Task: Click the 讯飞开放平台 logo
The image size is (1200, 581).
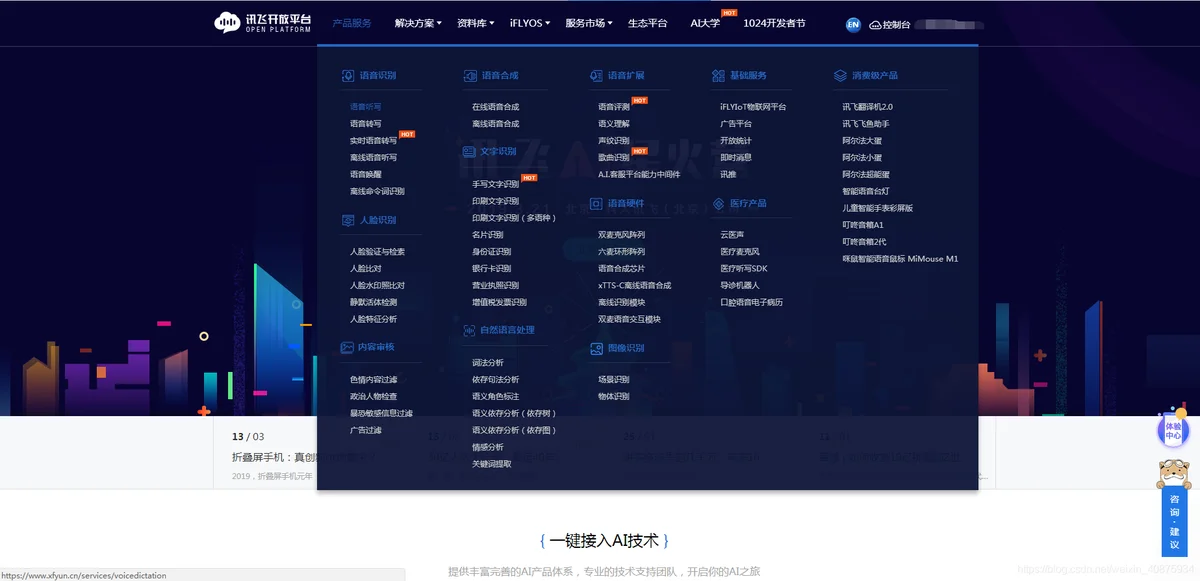Action: pos(264,22)
